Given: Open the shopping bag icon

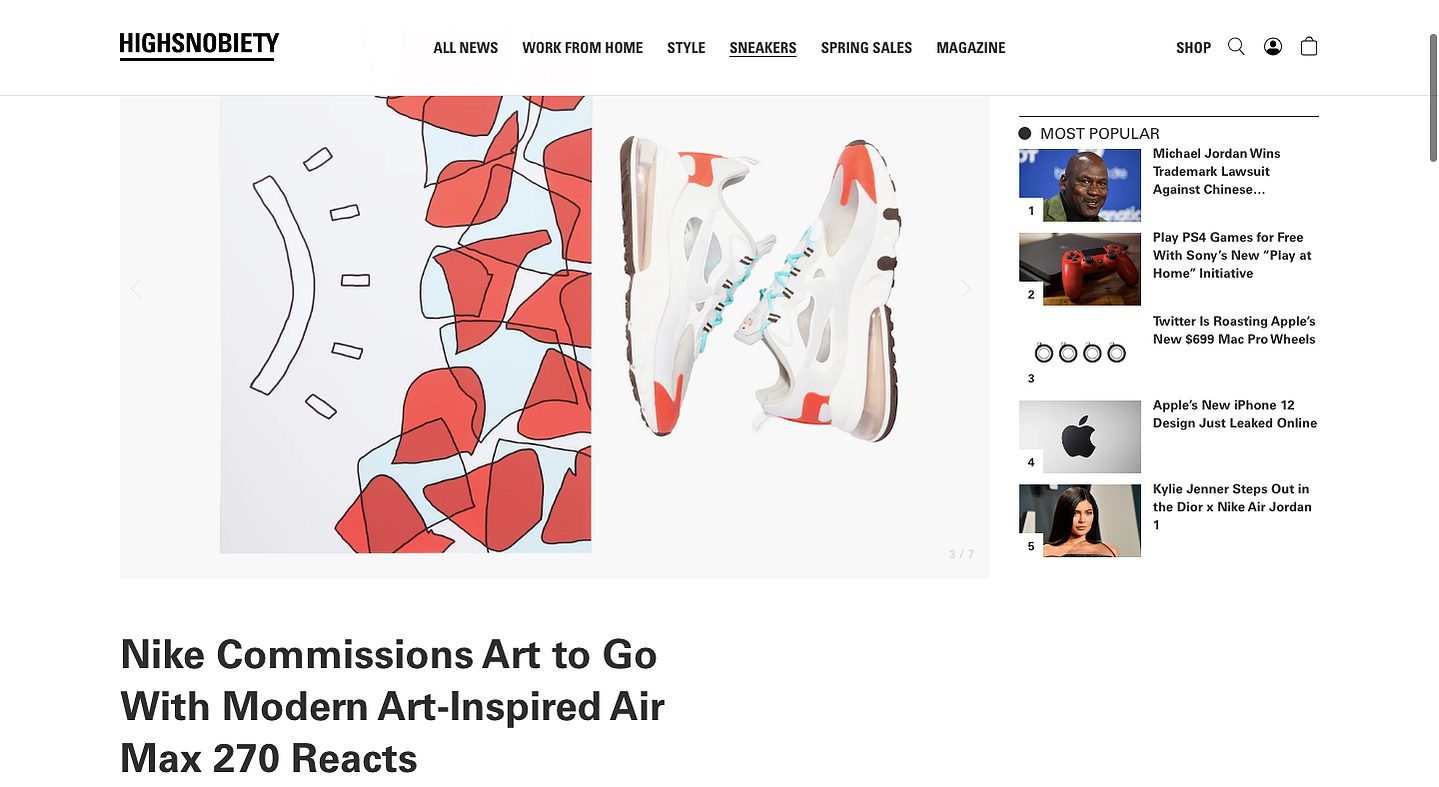Looking at the screenshot, I should click(x=1308, y=47).
